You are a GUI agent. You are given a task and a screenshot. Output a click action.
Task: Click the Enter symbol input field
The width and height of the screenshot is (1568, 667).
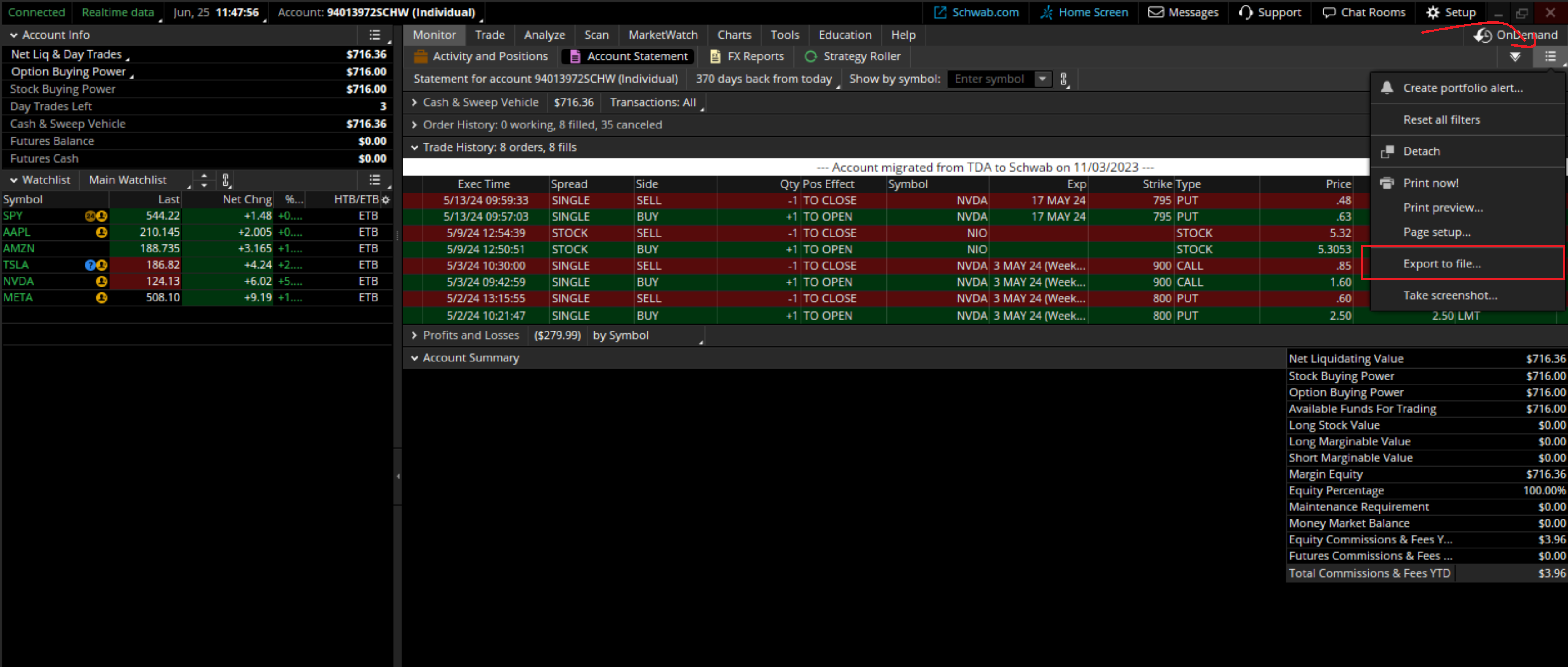[989, 79]
